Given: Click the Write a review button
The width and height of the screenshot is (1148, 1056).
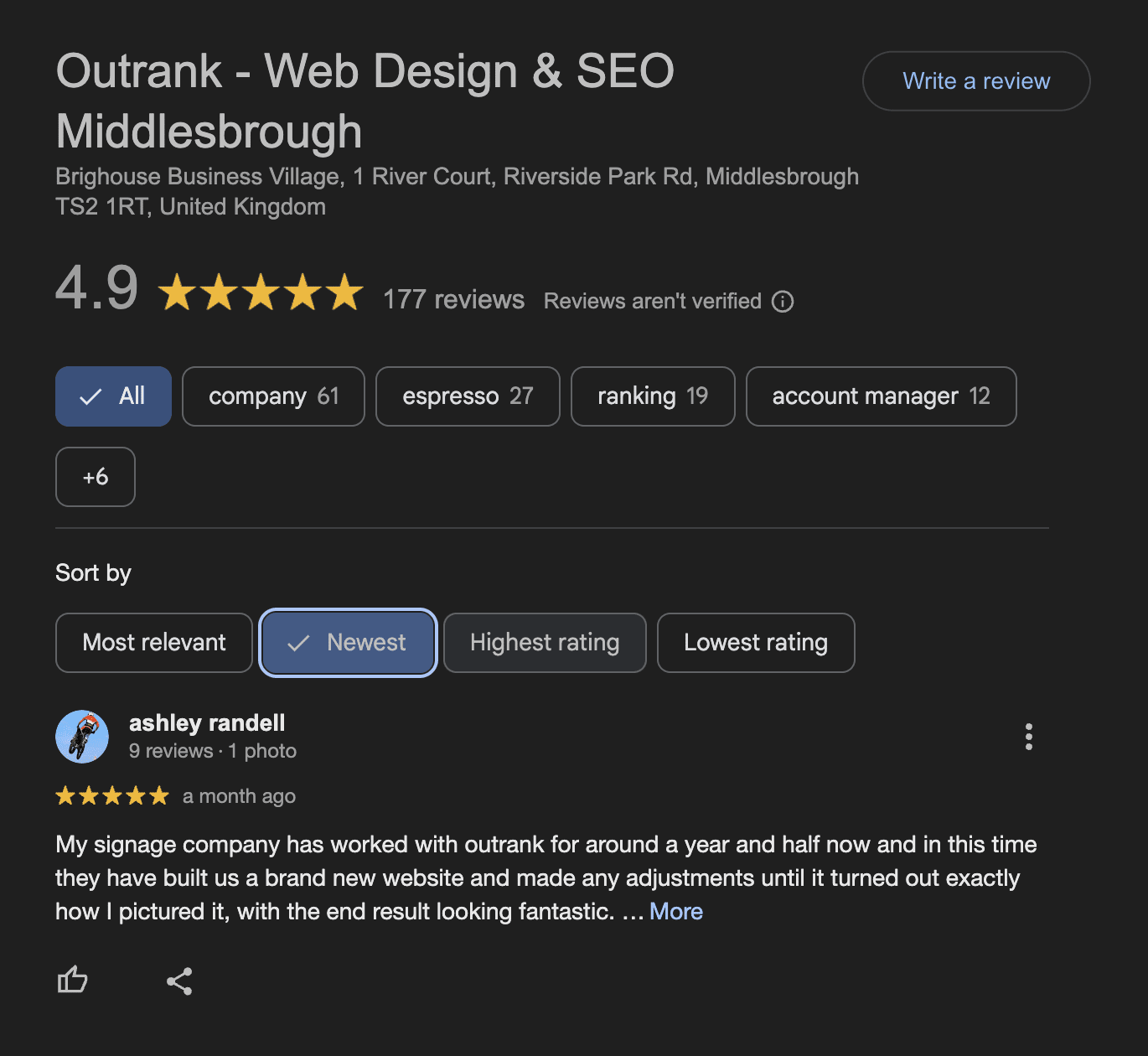Looking at the screenshot, I should (976, 81).
